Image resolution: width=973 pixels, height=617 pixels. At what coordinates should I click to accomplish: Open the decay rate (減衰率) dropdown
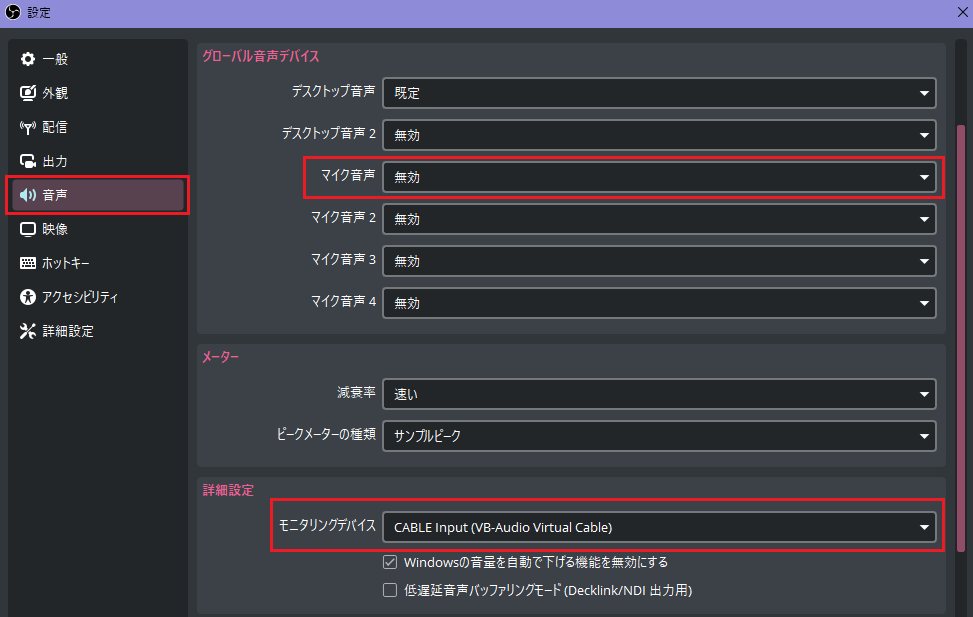658,394
